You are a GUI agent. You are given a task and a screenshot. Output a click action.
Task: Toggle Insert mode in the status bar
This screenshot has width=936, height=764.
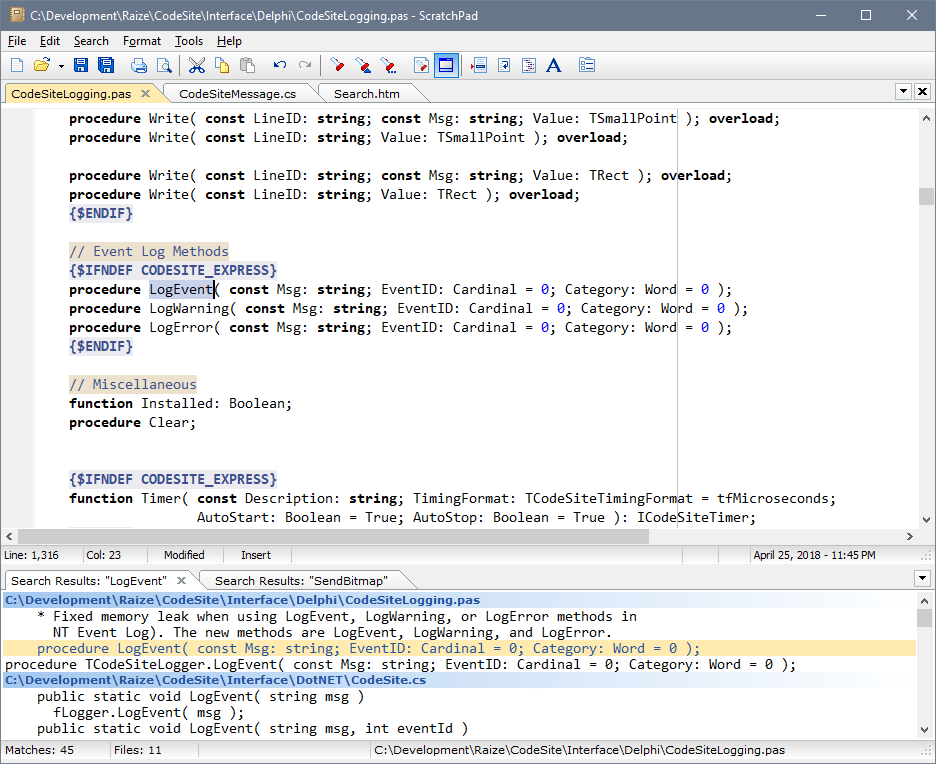tap(255, 555)
